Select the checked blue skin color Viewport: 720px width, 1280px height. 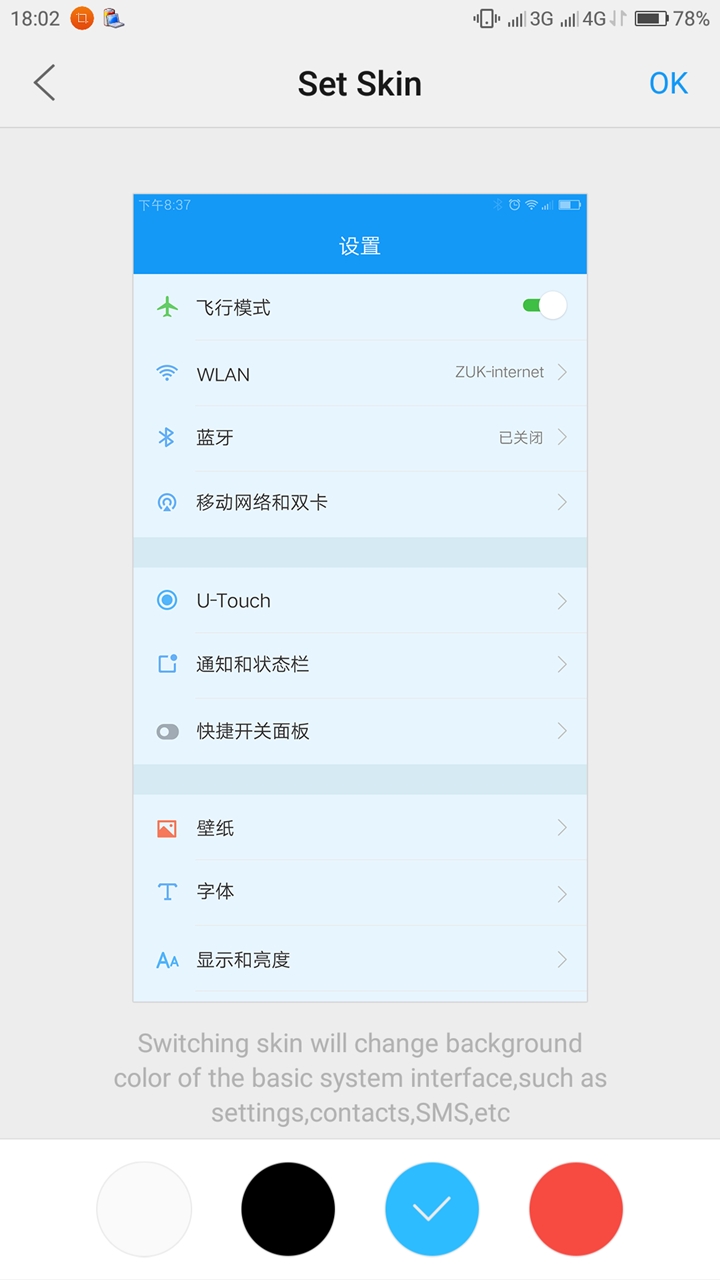click(x=432, y=1209)
